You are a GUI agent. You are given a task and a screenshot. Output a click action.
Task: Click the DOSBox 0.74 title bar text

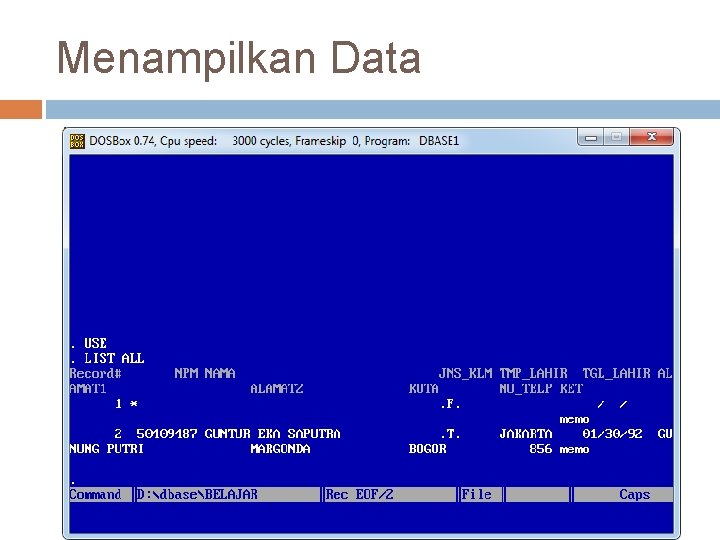274,141
